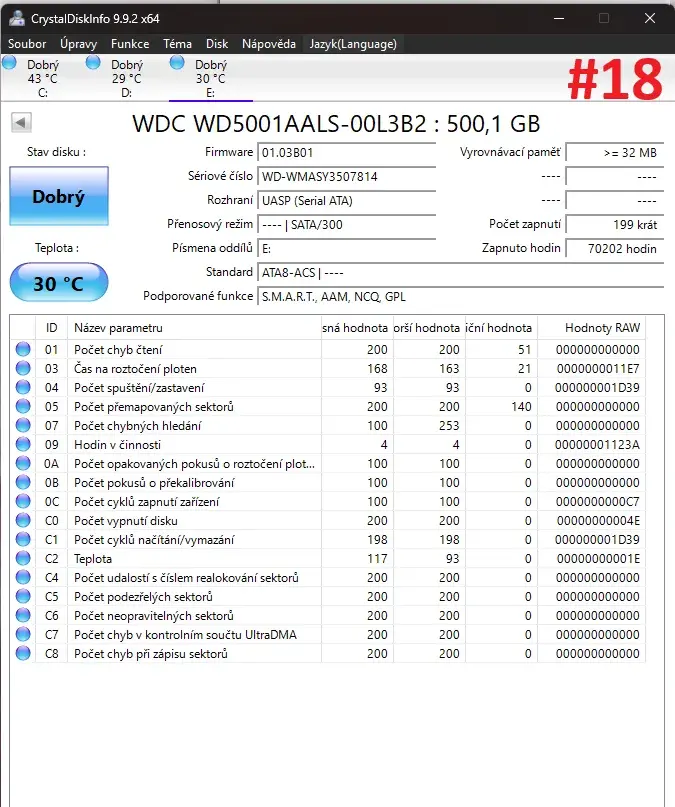Viewport: 675px width, 807px height.
Task: Click the previous disk arrow button
Action: coord(21,122)
